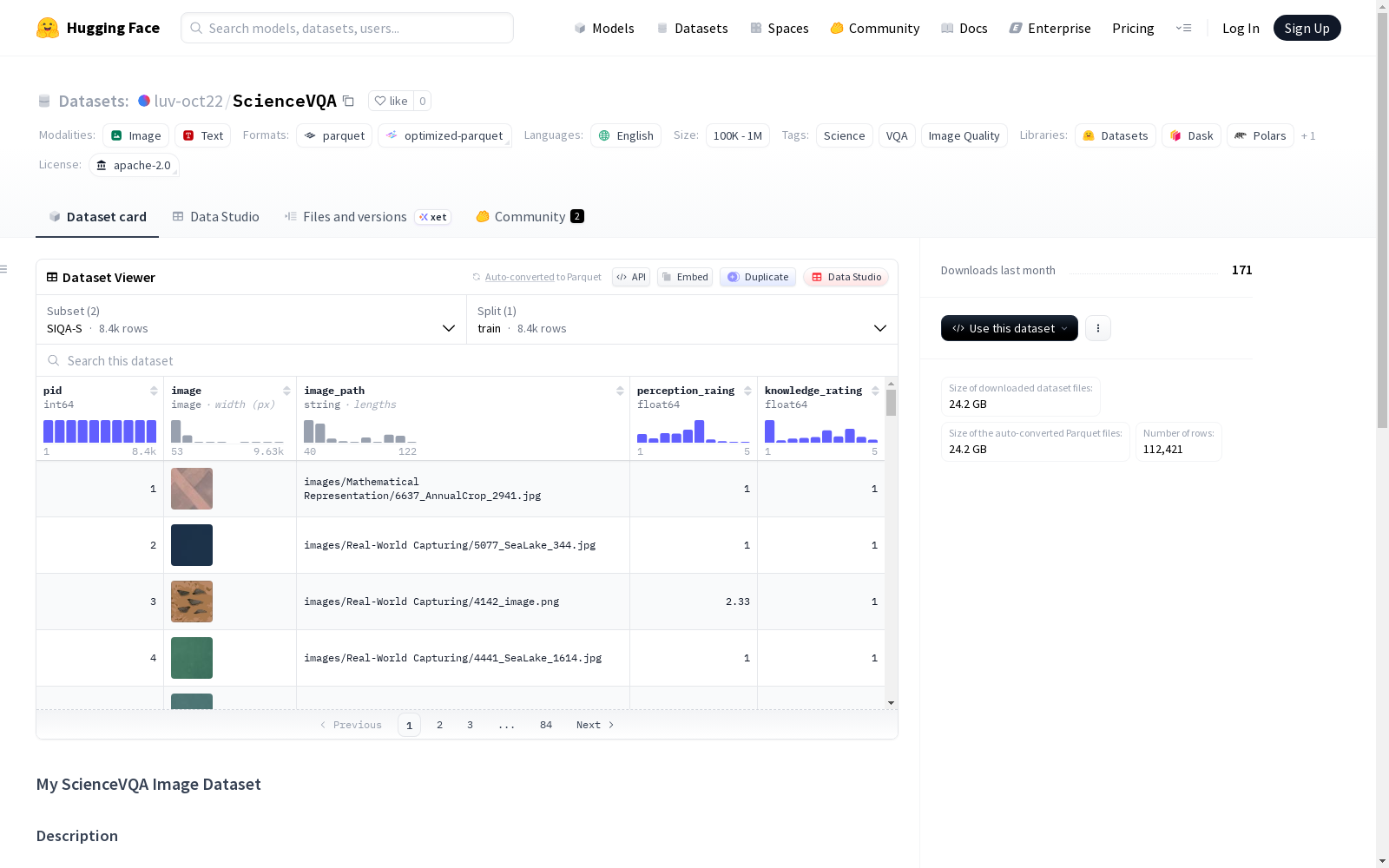The image size is (1389, 868).
Task: Open the image thumbnail in row 3
Action: tap(192, 602)
